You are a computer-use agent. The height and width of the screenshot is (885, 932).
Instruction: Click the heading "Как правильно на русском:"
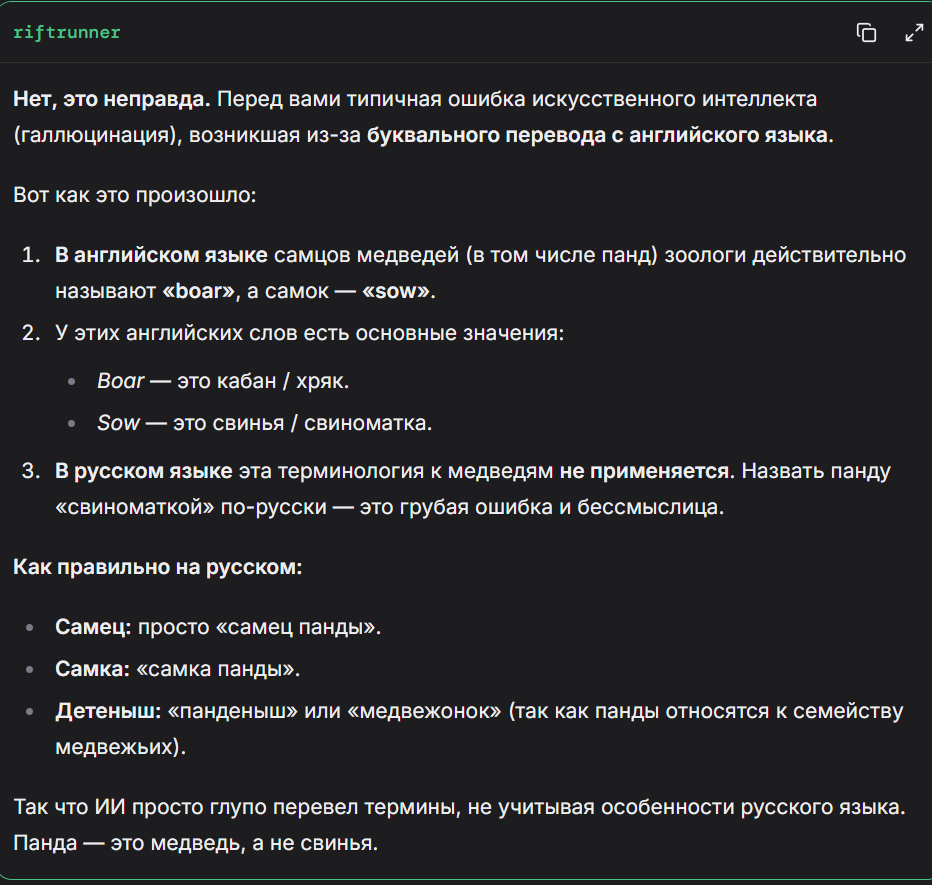click(x=158, y=567)
